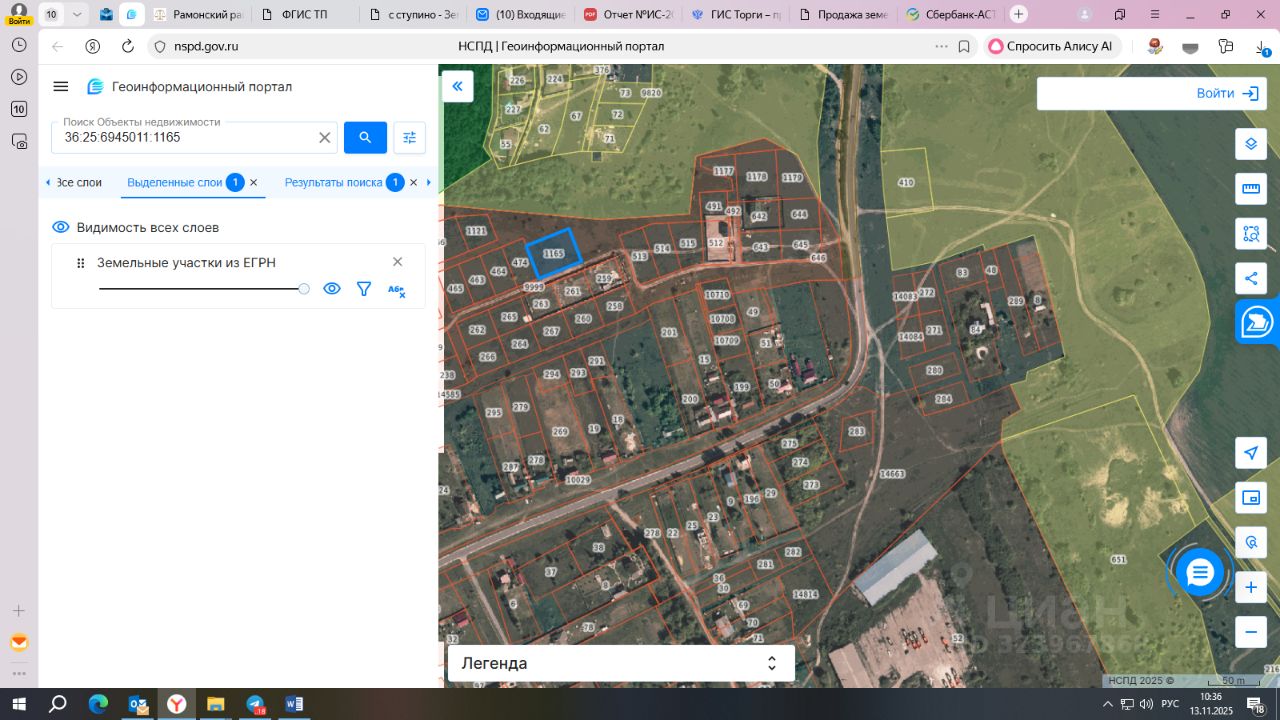Toggle Видимость всех слоев eye icon

[x=61, y=227]
